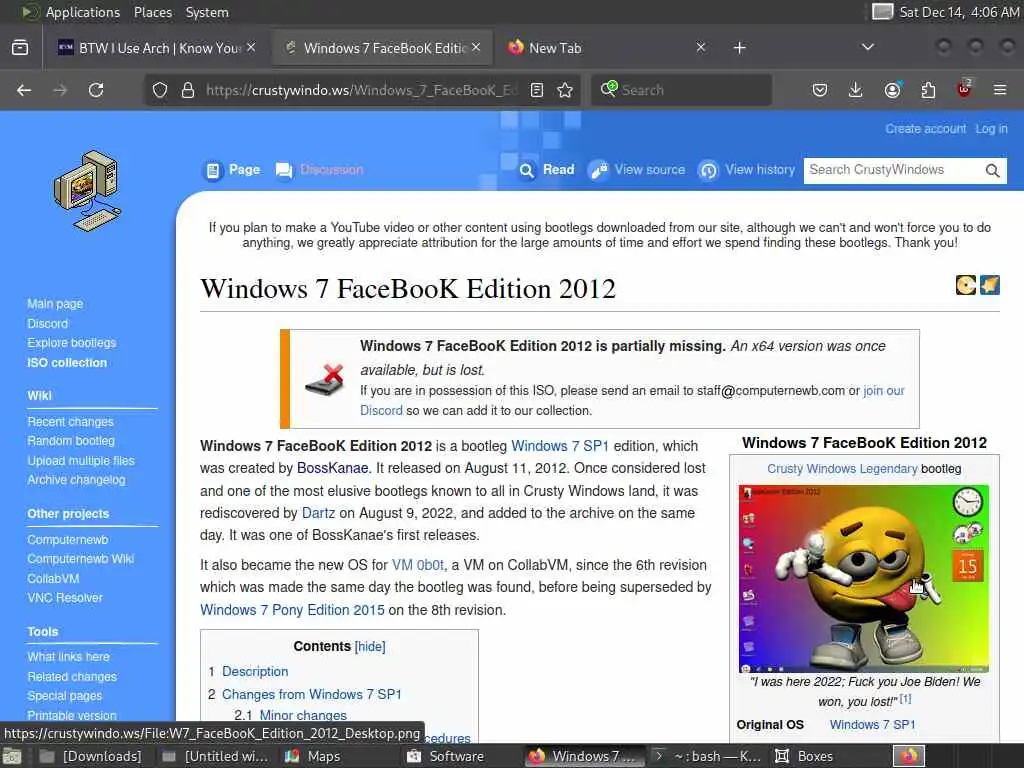
Task: Open the Firefox hamburger menu
Action: click(1000, 90)
